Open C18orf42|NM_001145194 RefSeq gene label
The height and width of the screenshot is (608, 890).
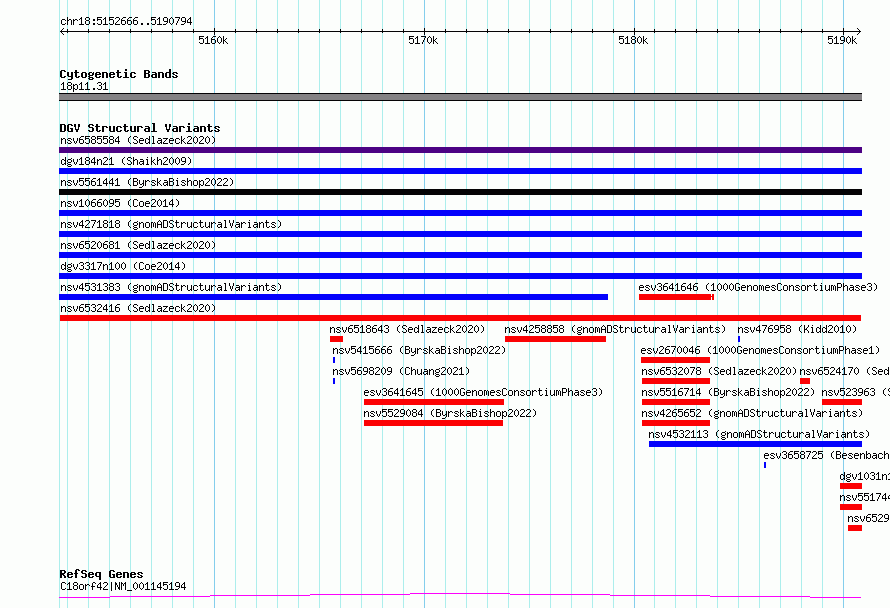123,586
